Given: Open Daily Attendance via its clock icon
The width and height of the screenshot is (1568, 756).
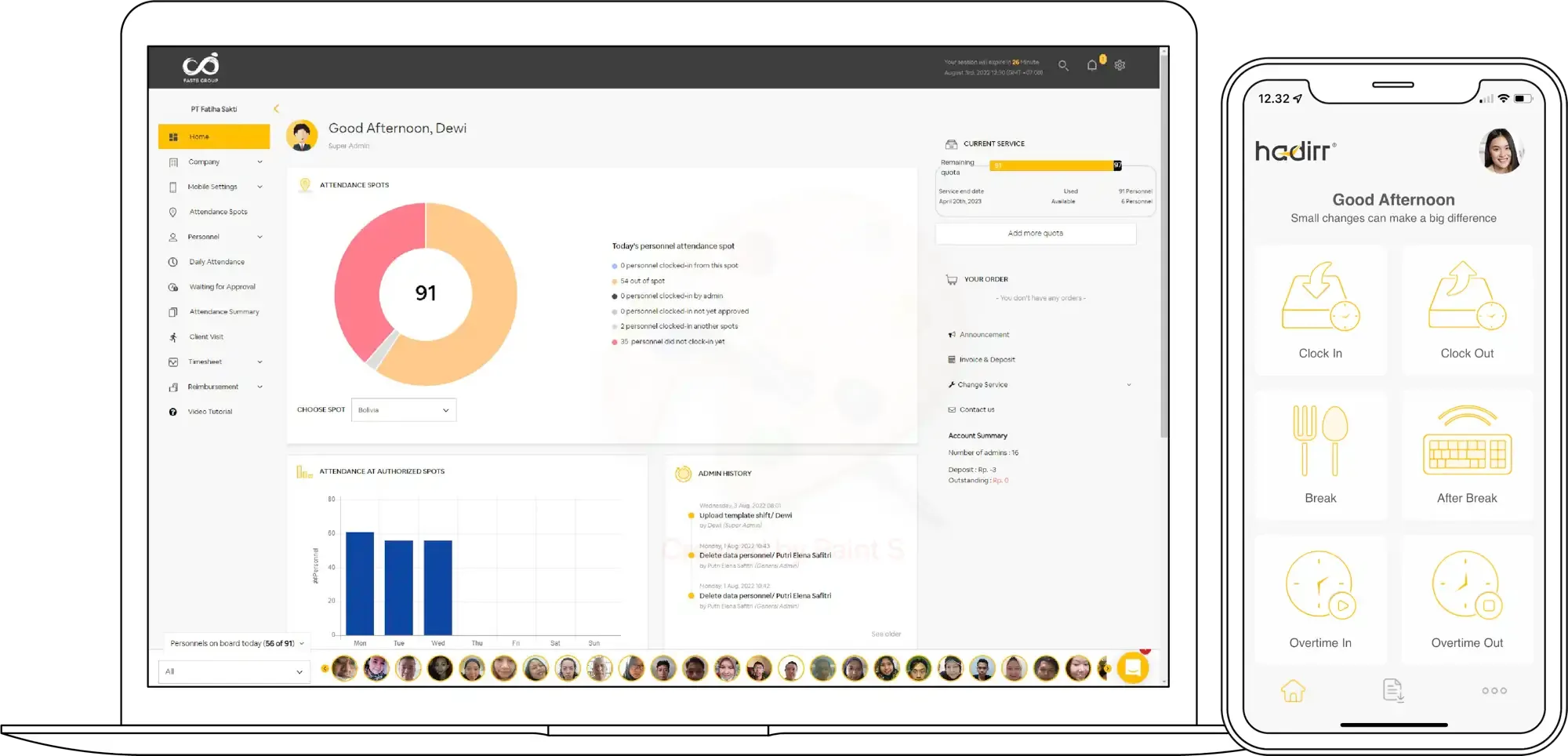Looking at the screenshot, I should pyautogui.click(x=173, y=261).
